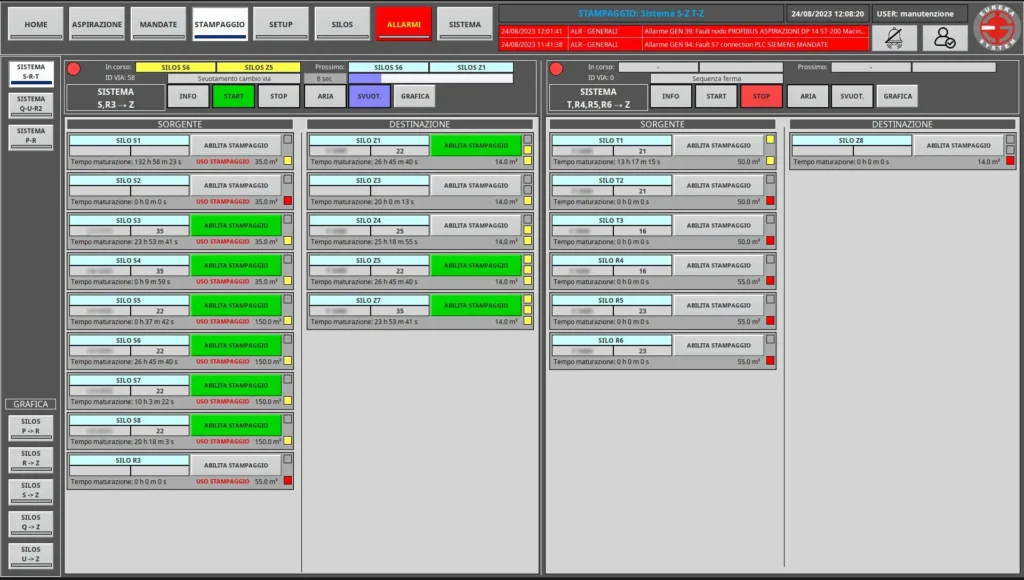Toggle the checkbox on Silo Z3 row
Image resolution: width=1024 pixels, height=580 pixels.
tap(528, 179)
